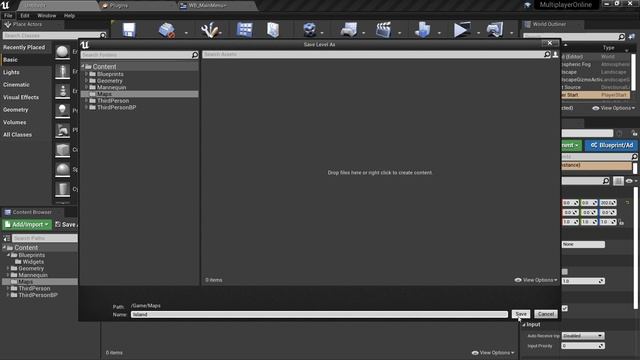Click the Add/Import button in the Content Browser
This screenshot has width=640, height=360.
27,224
